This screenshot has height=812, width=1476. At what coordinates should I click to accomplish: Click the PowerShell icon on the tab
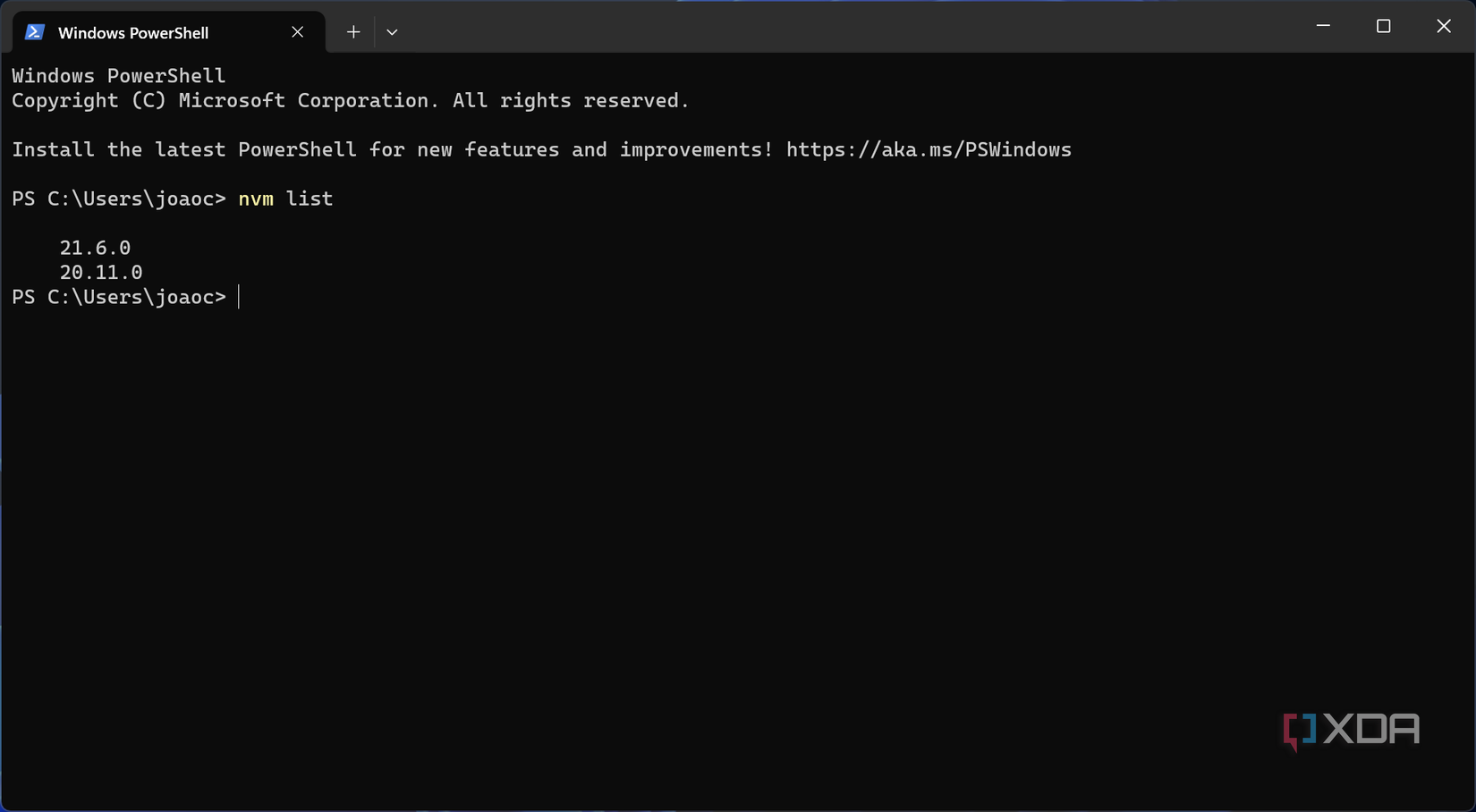pyautogui.click(x=33, y=31)
